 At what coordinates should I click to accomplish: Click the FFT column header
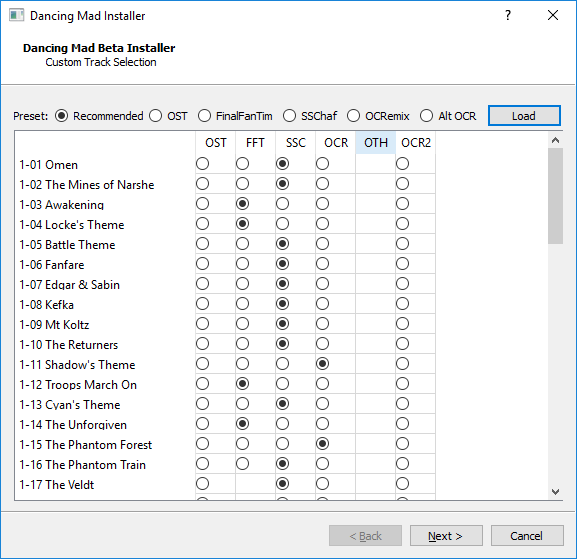[x=255, y=143]
